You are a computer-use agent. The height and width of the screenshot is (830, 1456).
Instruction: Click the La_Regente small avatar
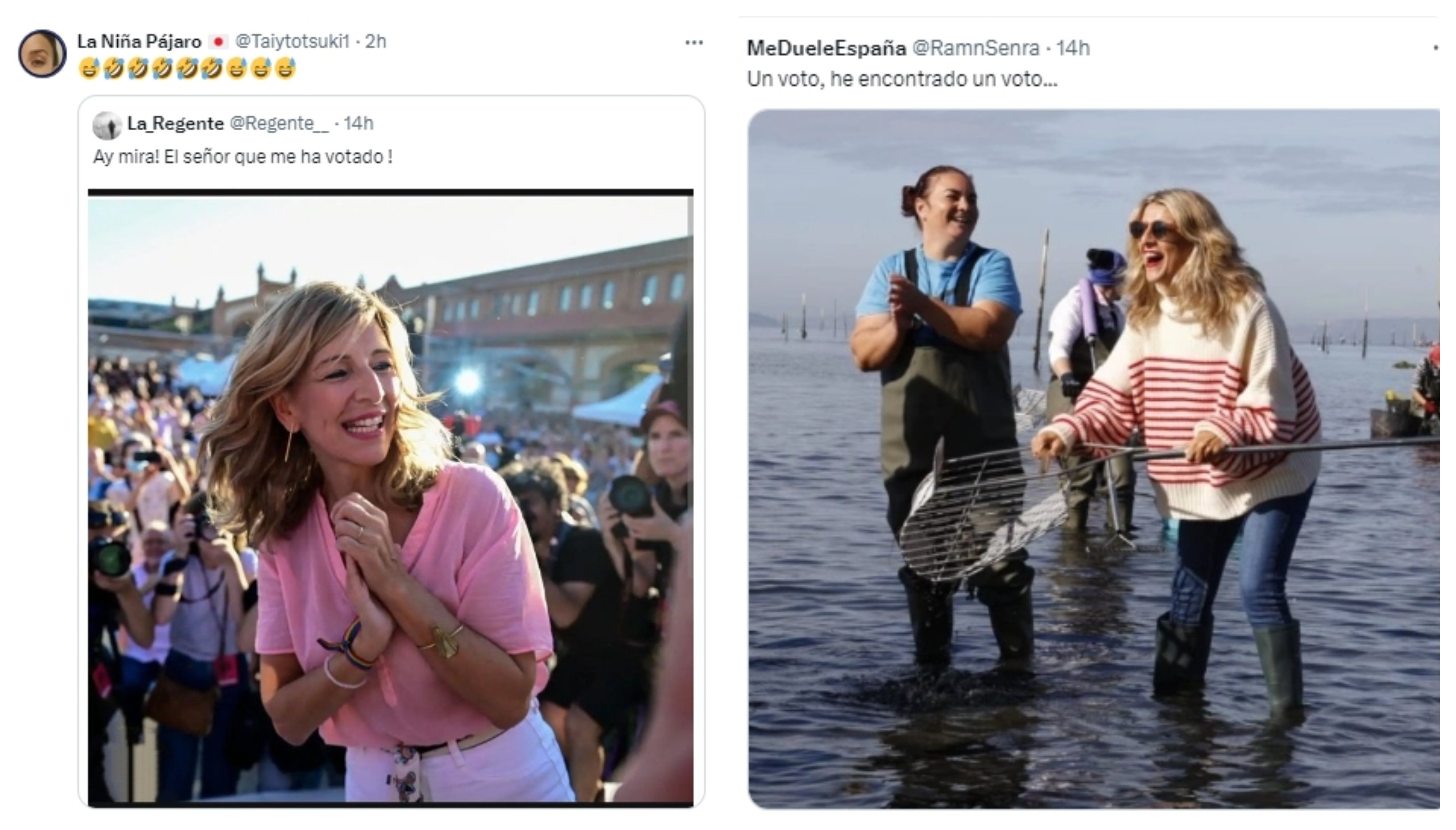(x=107, y=125)
